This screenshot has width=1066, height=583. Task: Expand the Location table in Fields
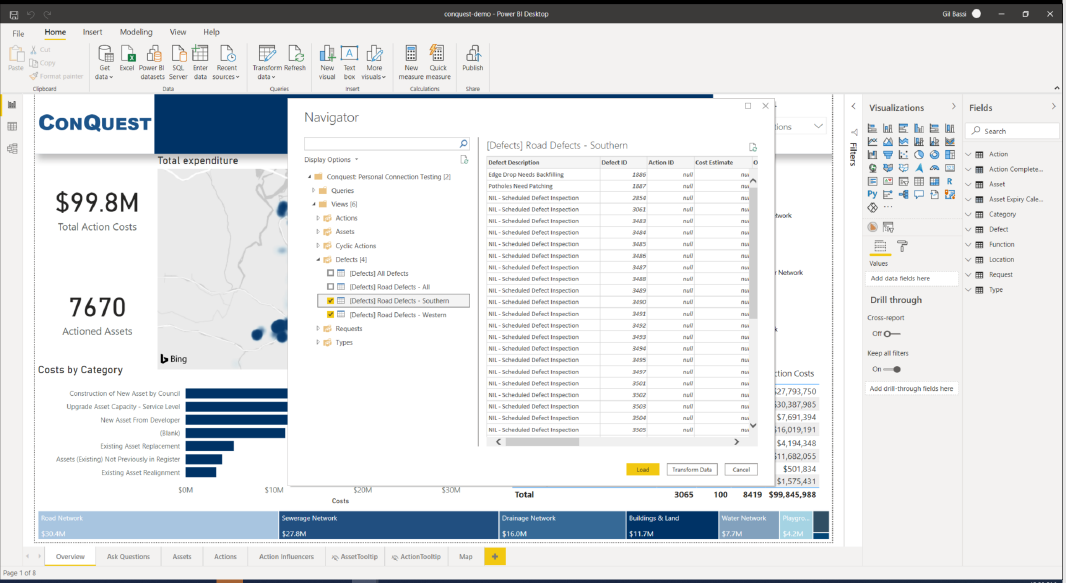(969, 260)
